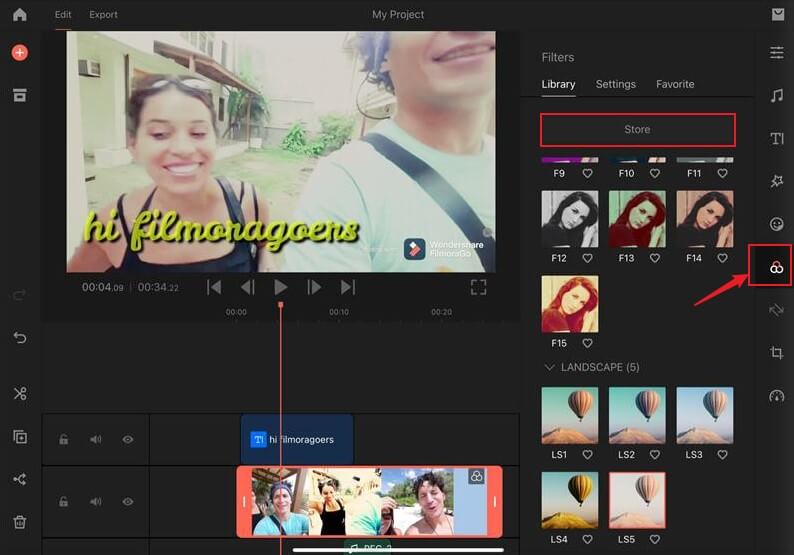The height and width of the screenshot is (555, 794).
Task: Hide the text track with eye icon
Action: tap(128, 439)
